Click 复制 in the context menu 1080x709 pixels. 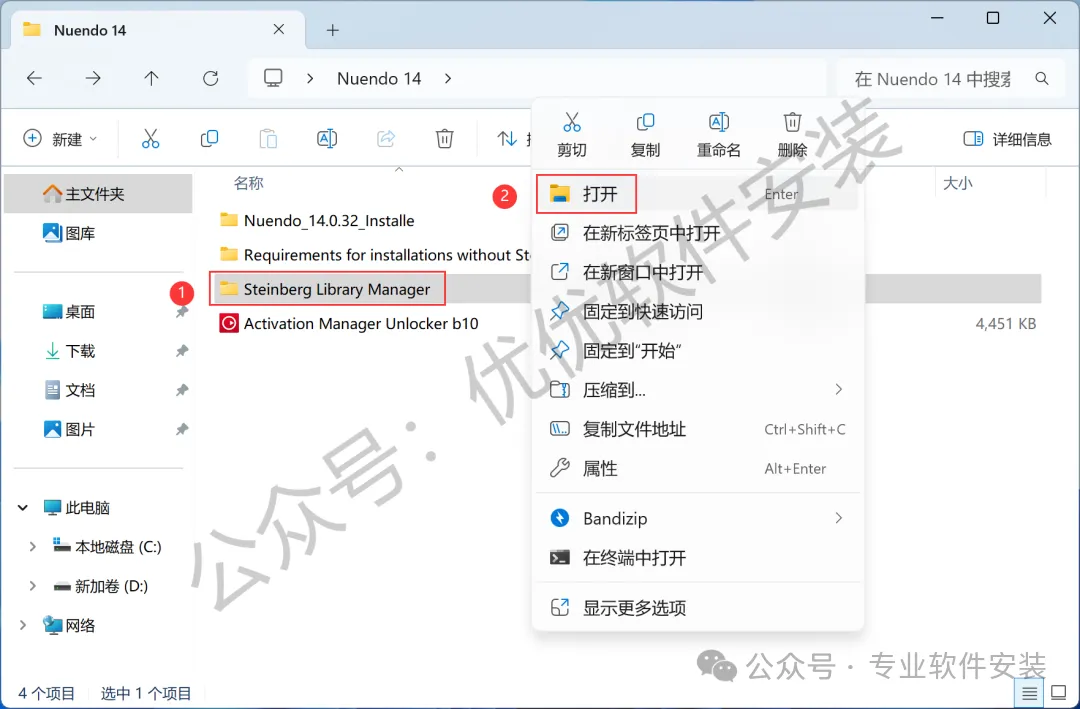click(x=645, y=135)
